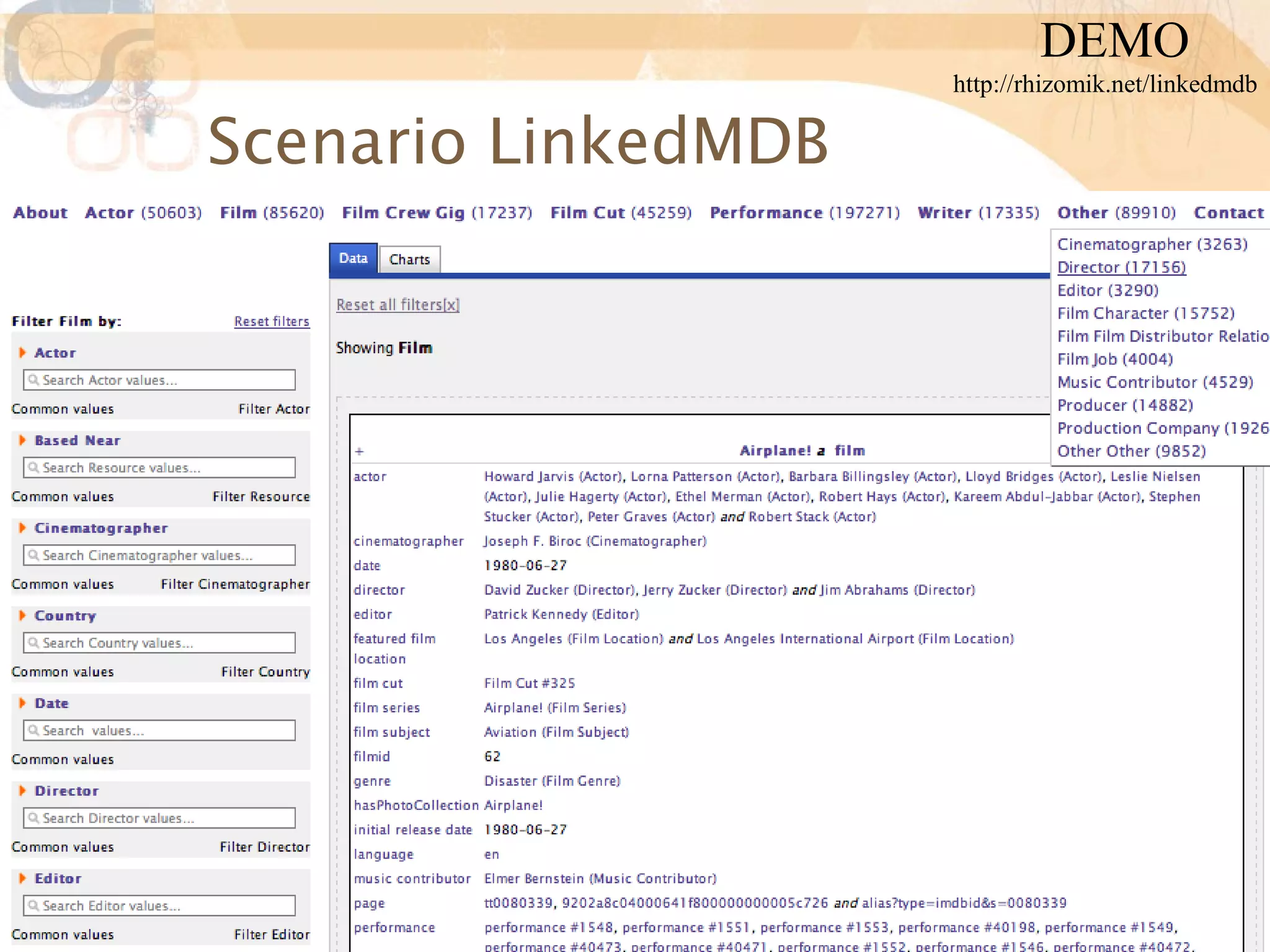This screenshot has width=1270, height=952.
Task: Expand the Date filter triangle
Action: 22,703
